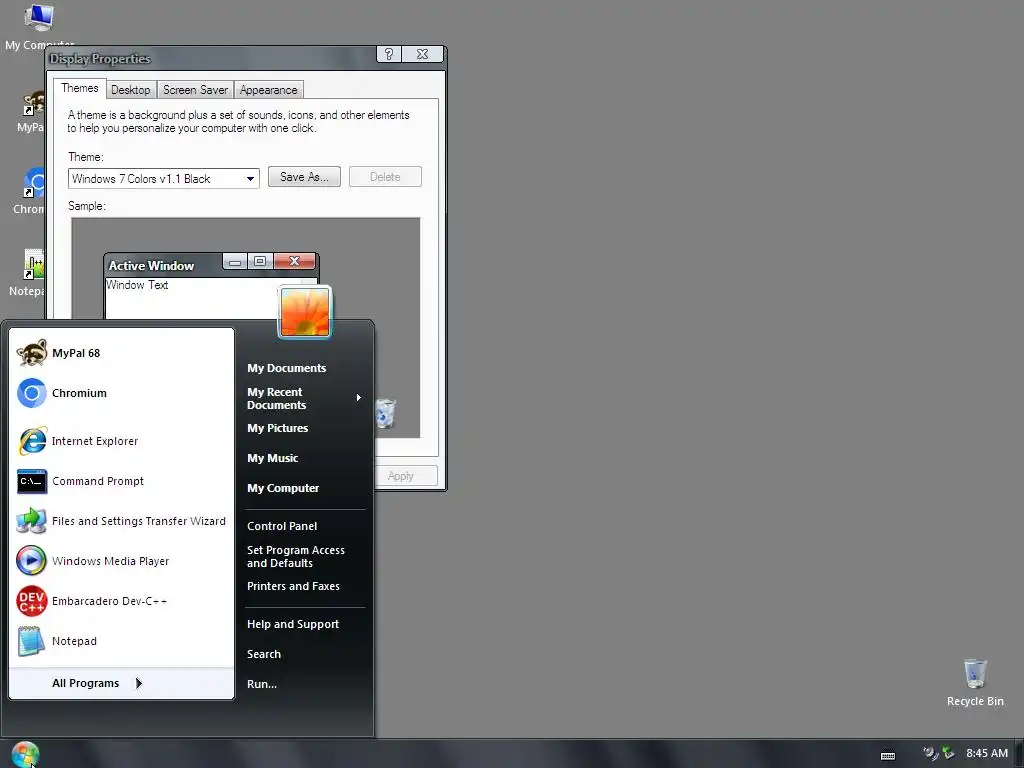Open My Documents from Start menu
This screenshot has width=1024, height=768.
coord(287,368)
